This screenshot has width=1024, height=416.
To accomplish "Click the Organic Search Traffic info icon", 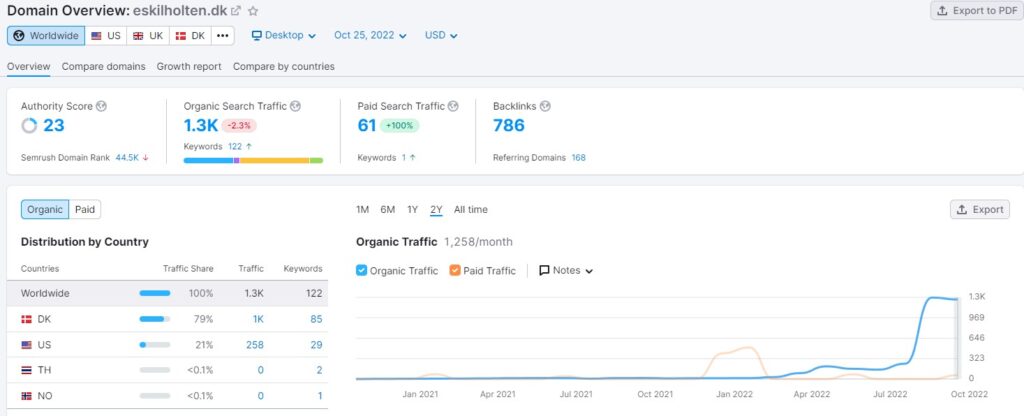I will pyautogui.click(x=295, y=106).
